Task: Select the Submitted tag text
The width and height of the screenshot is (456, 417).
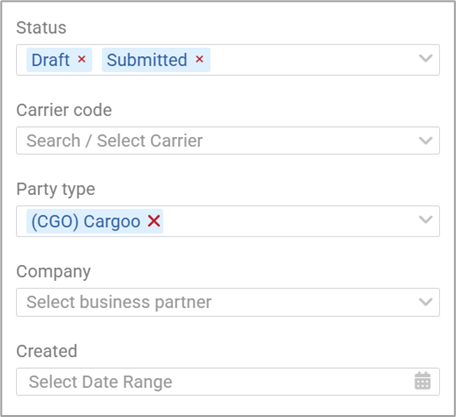Action: tap(147, 60)
